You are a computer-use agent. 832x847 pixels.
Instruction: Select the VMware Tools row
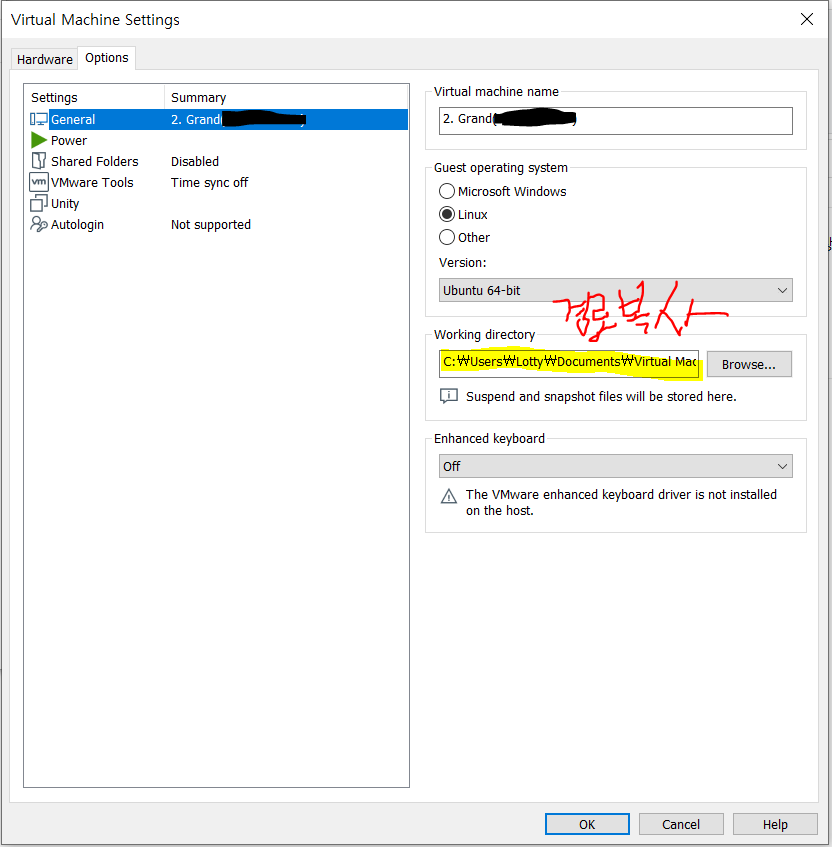click(218, 183)
